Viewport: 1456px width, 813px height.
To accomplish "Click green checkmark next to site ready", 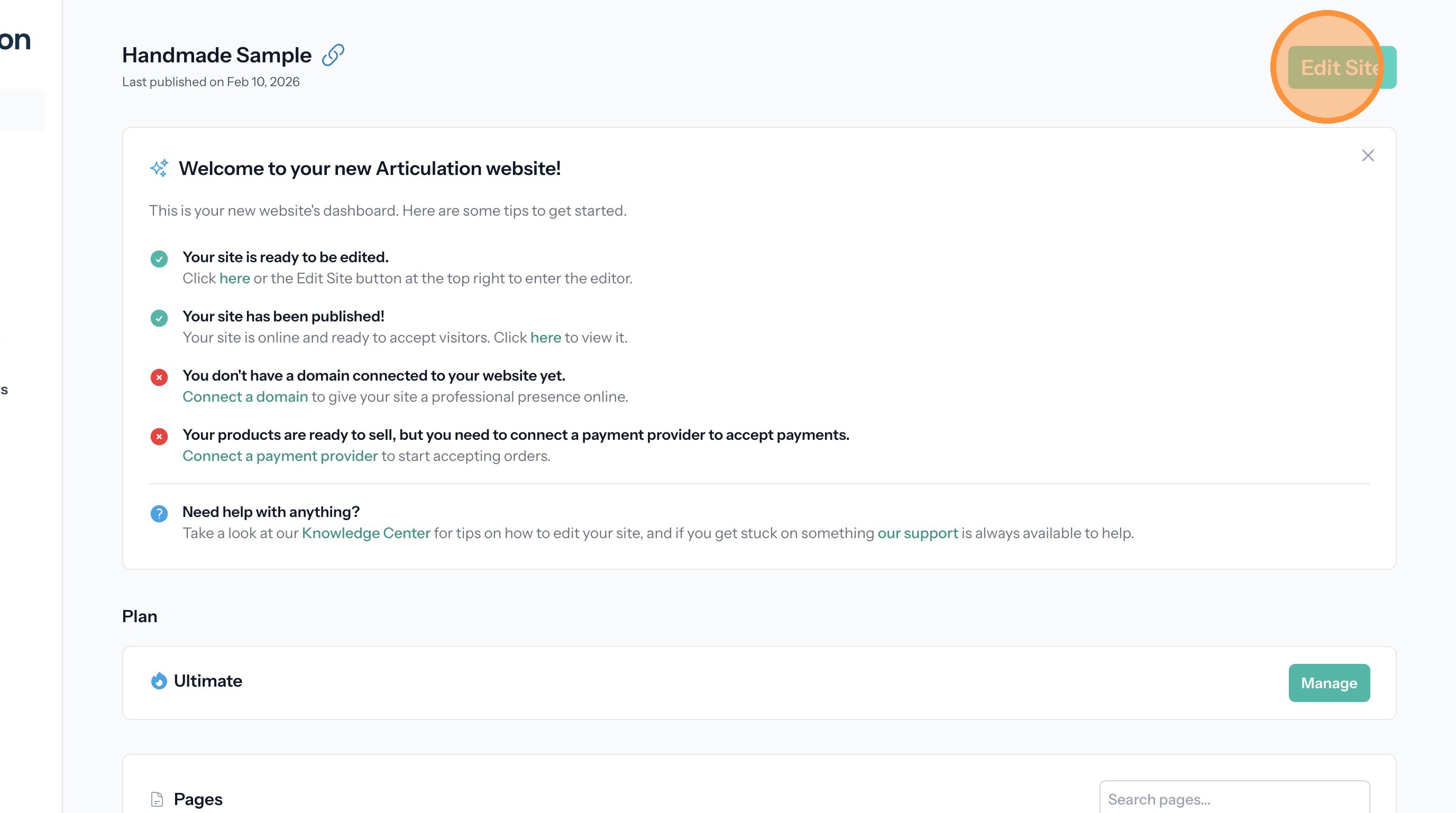I will pyautogui.click(x=159, y=259).
